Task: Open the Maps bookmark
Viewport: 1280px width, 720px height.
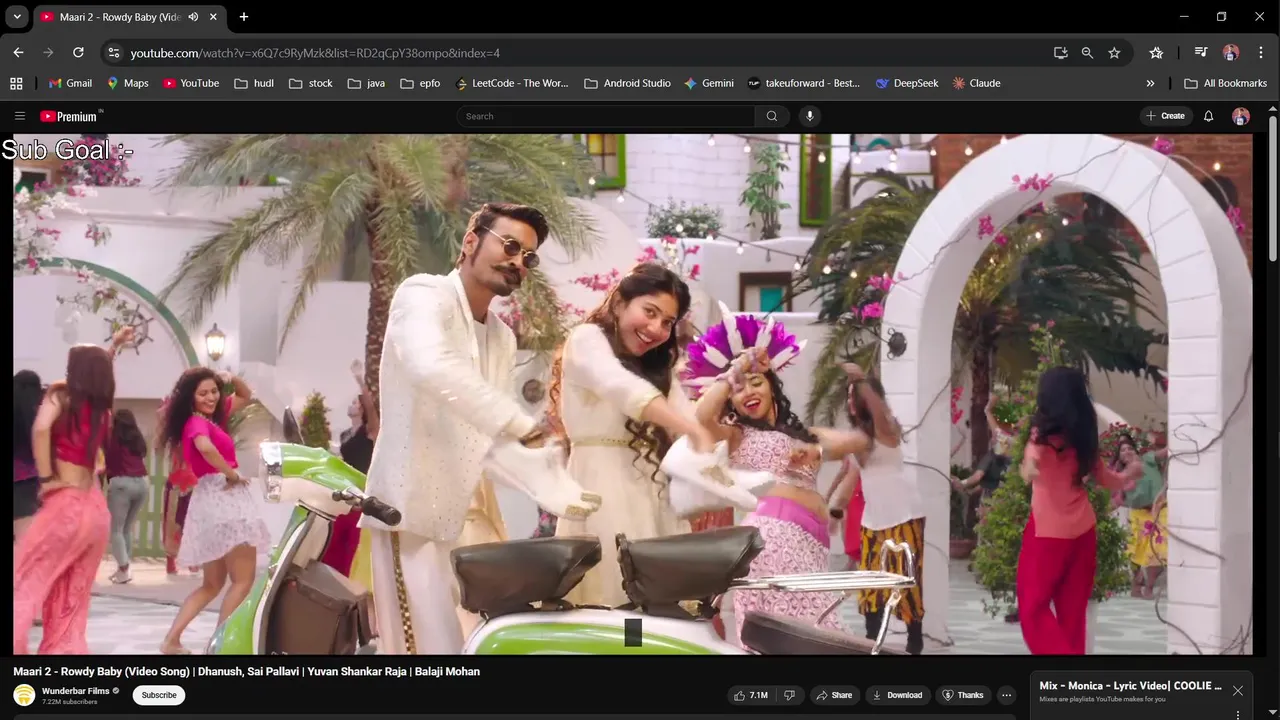Action: point(127,83)
